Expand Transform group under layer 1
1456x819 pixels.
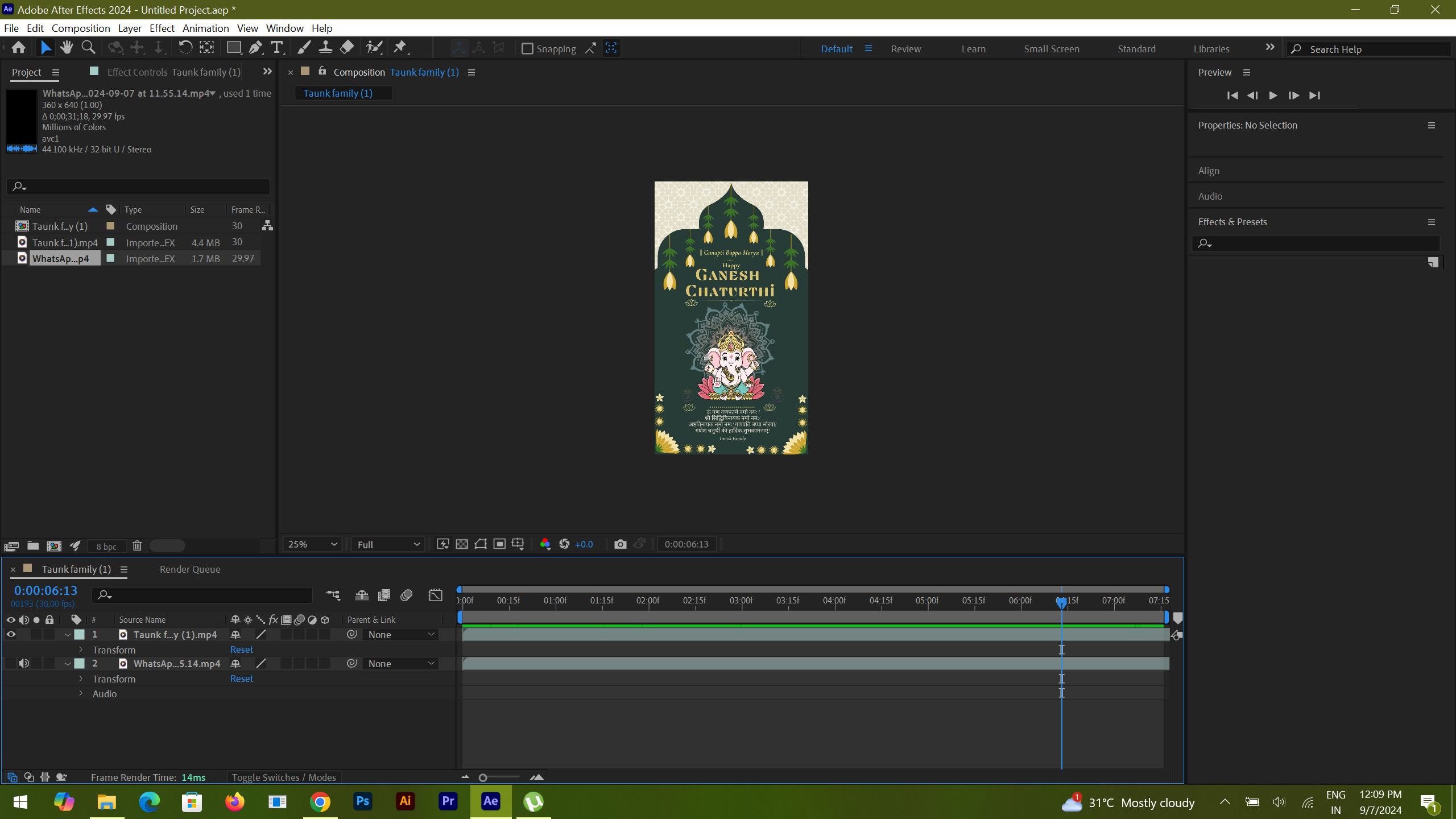[81, 650]
